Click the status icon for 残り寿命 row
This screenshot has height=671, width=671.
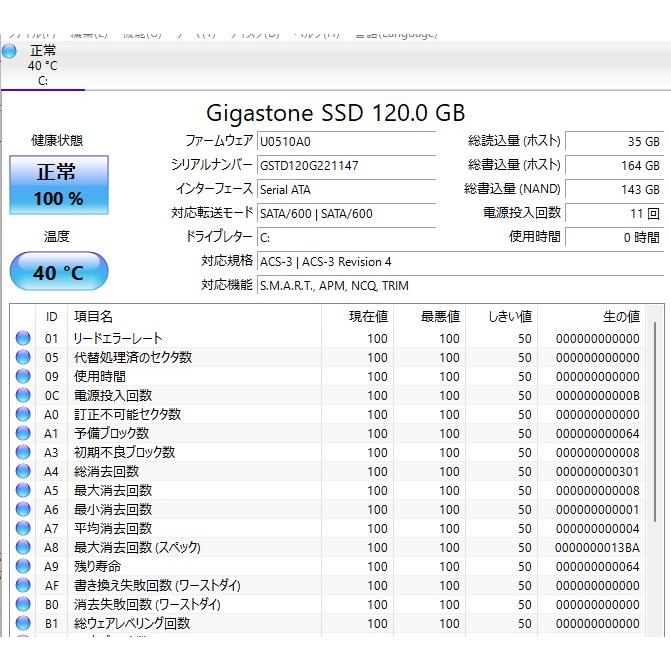click(x=23, y=567)
